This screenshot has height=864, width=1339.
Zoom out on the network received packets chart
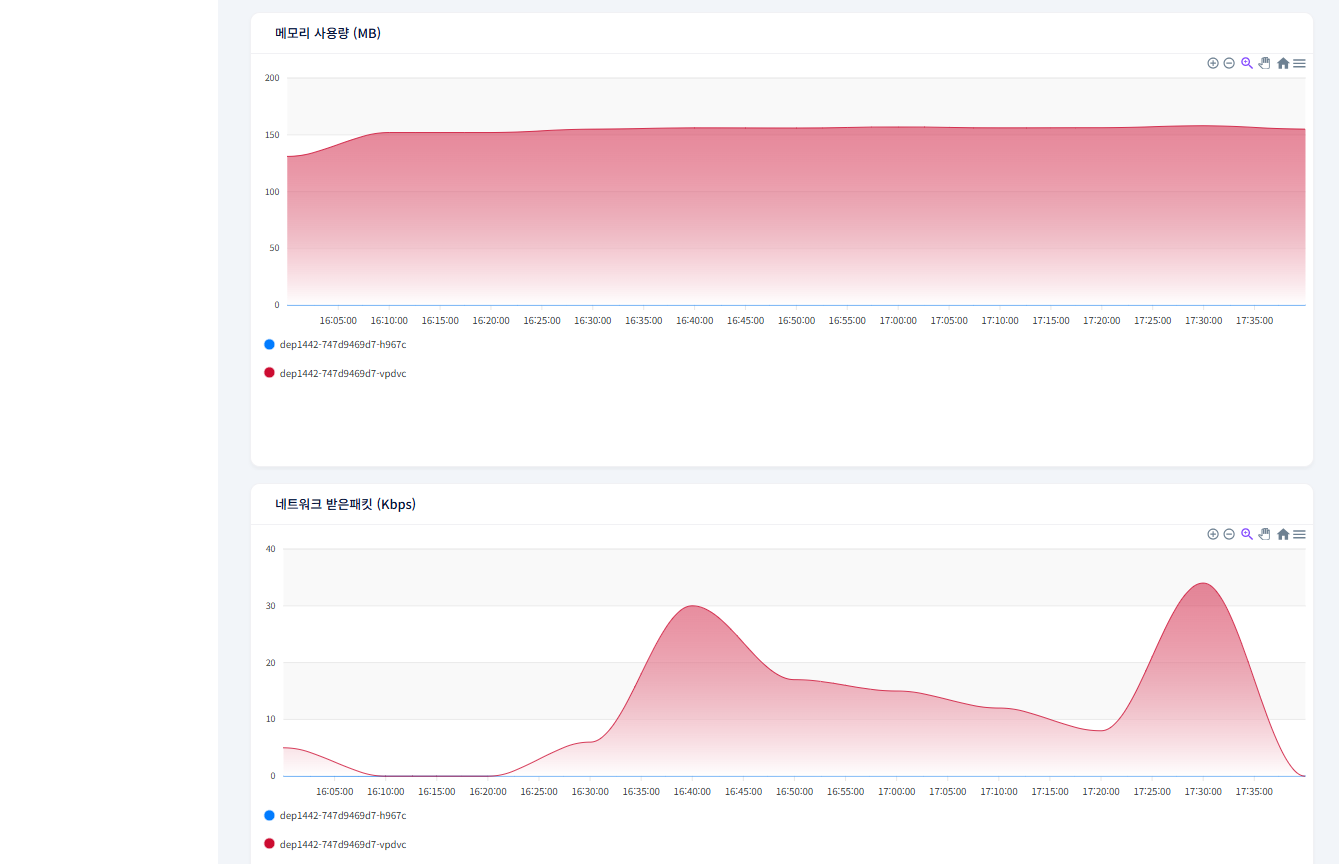[x=1229, y=534]
